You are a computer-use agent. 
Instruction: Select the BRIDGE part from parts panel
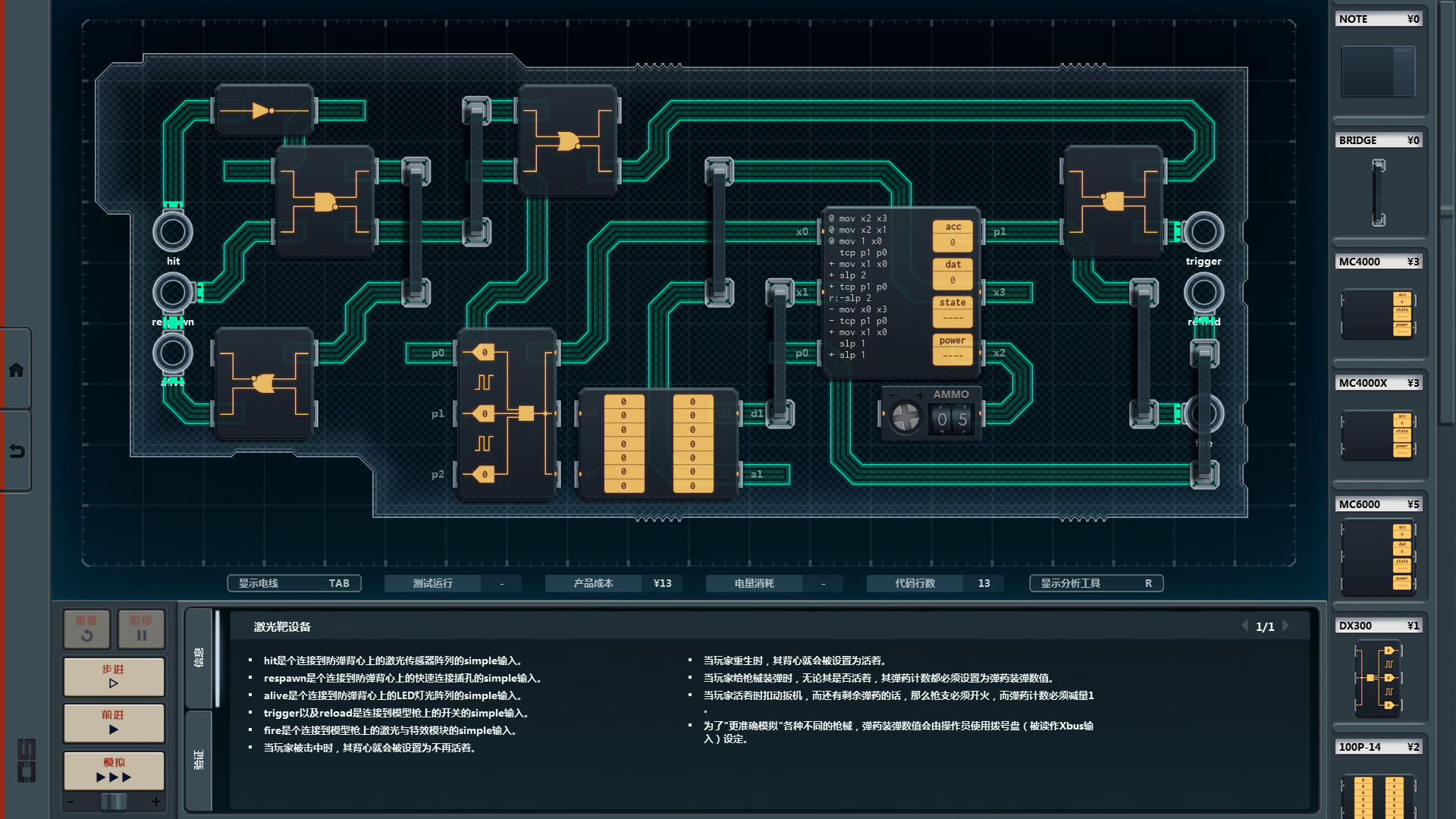tap(1378, 193)
